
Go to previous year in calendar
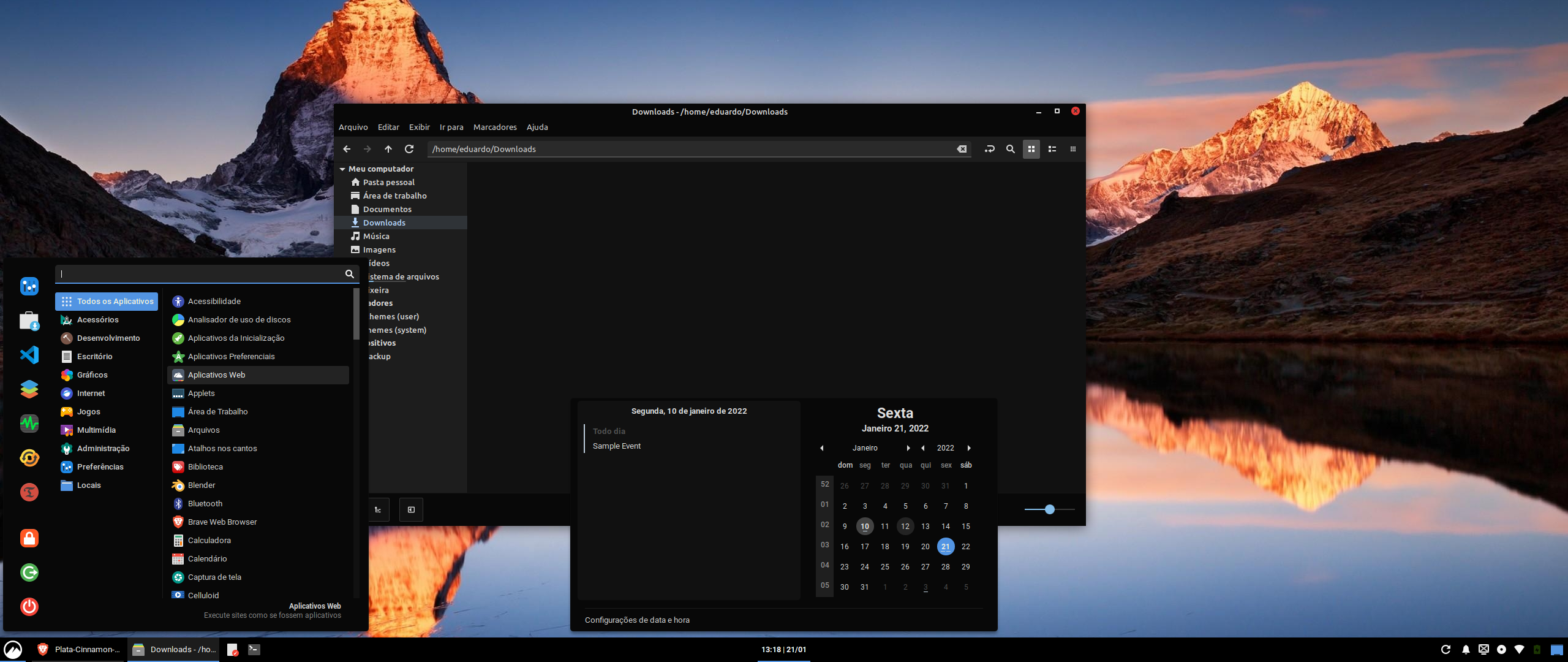pos(923,448)
